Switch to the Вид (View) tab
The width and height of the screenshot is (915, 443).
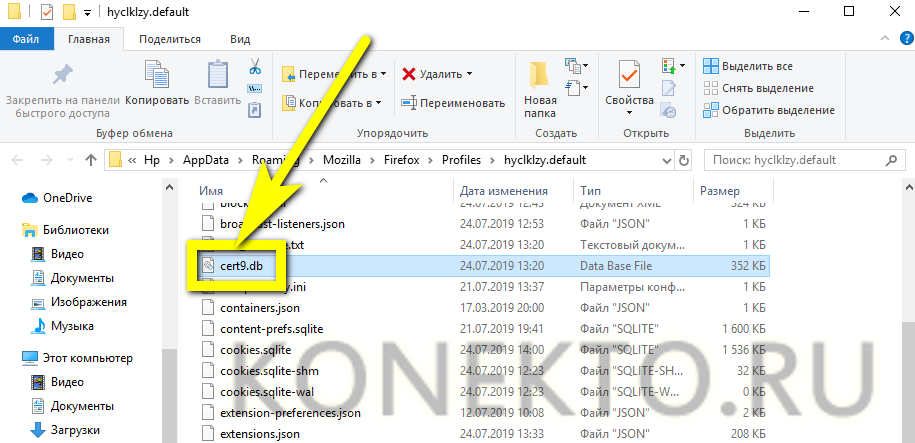(x=240, y=39)
